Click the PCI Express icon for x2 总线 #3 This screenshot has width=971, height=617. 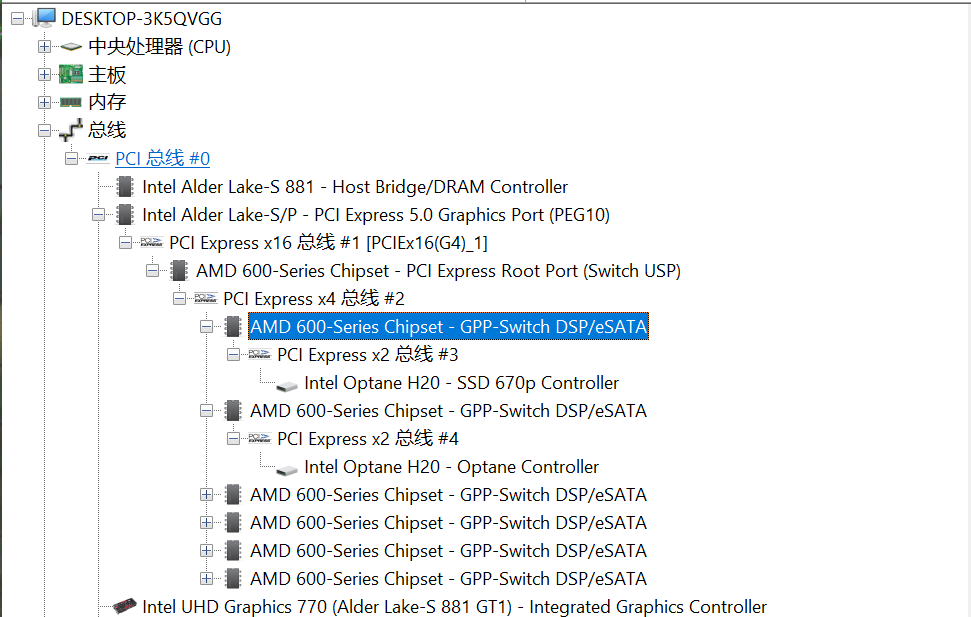[x=260, y=354]
